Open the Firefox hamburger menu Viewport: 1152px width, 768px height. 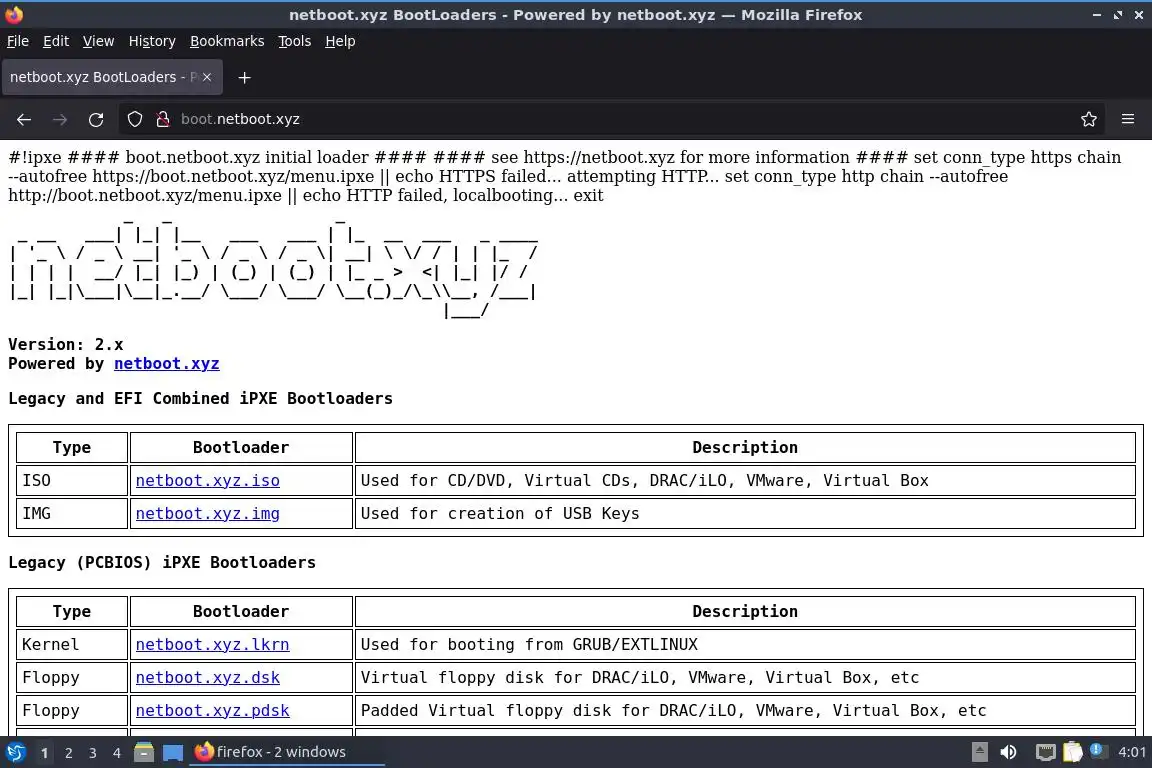[x=1128, y=119]
